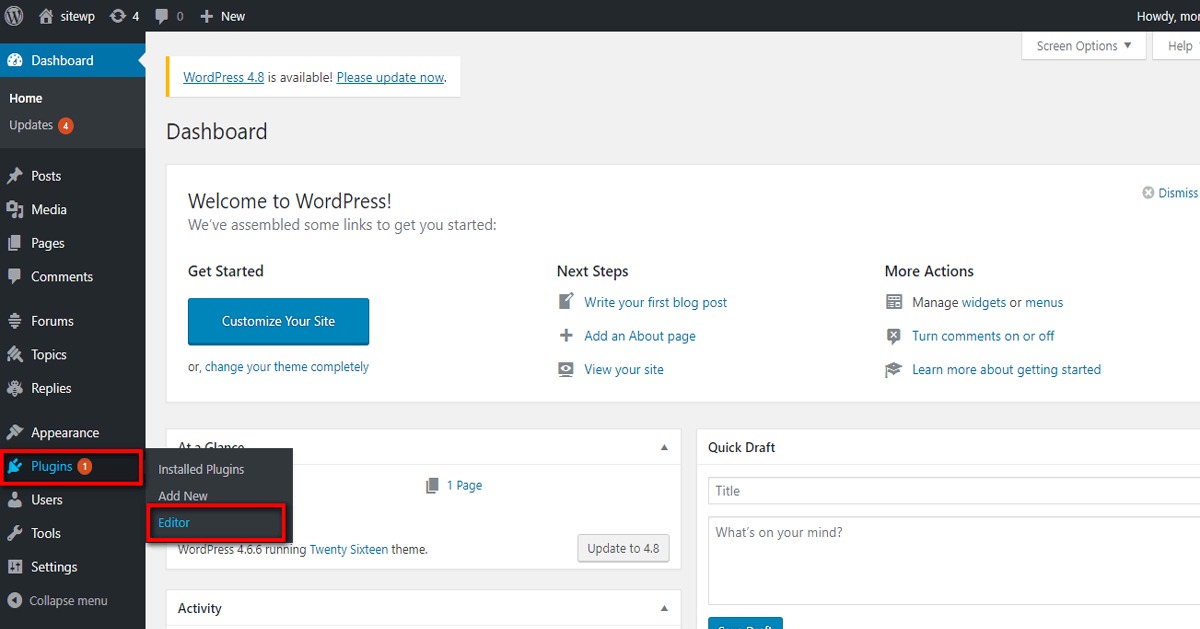1200x629 pixels.
Task: Collapse the Activity panel arrow
Action: 664,608
